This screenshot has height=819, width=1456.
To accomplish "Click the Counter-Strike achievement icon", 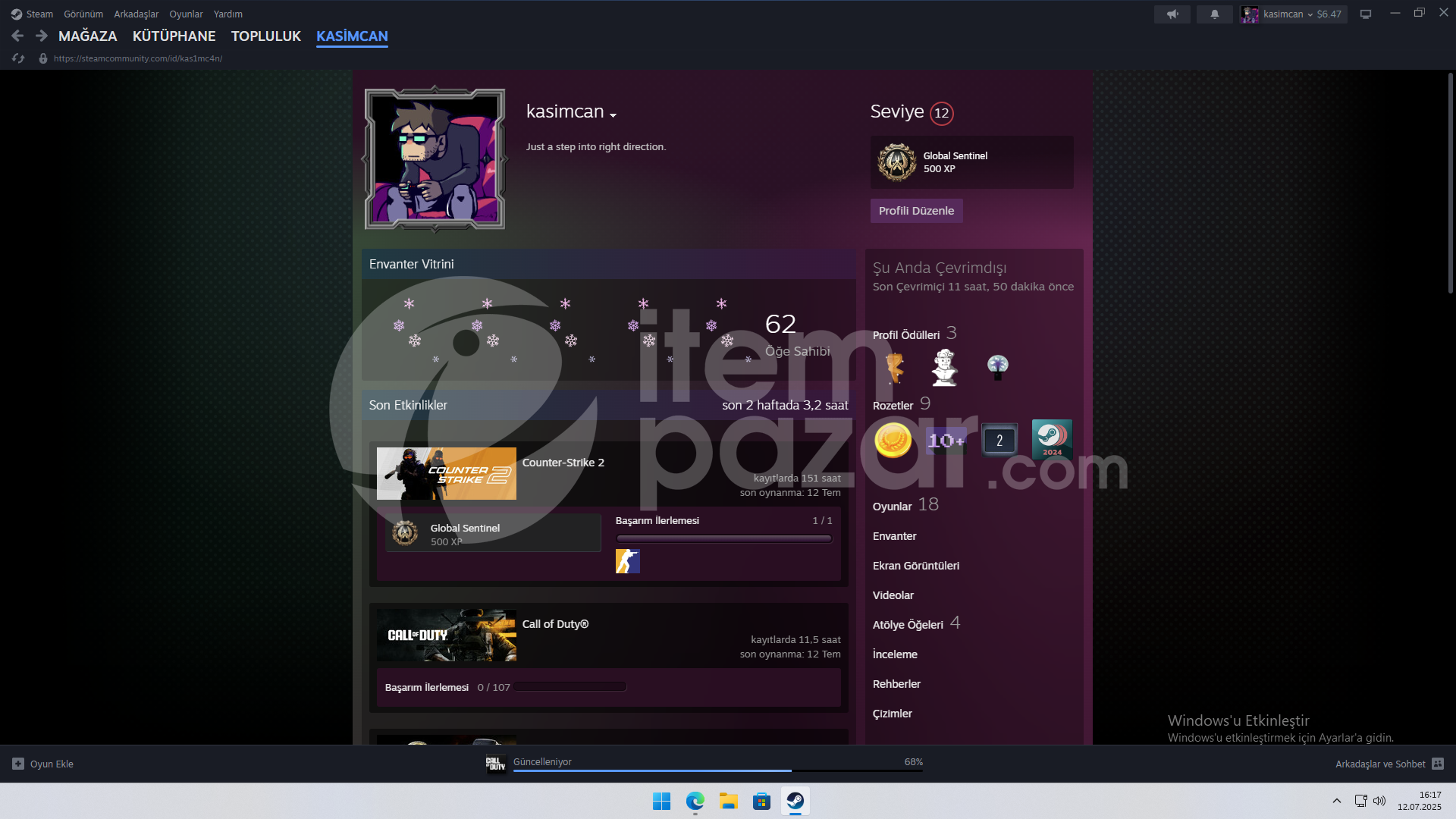I will coord(628,561).
